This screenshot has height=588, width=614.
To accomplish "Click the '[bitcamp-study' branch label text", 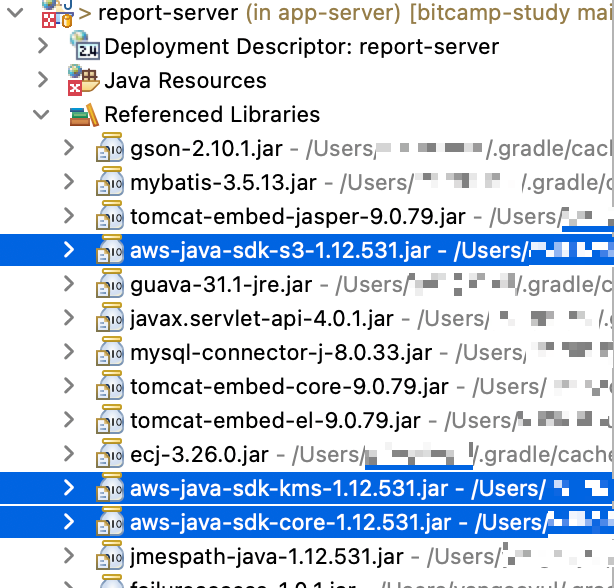I will point(491,13).
